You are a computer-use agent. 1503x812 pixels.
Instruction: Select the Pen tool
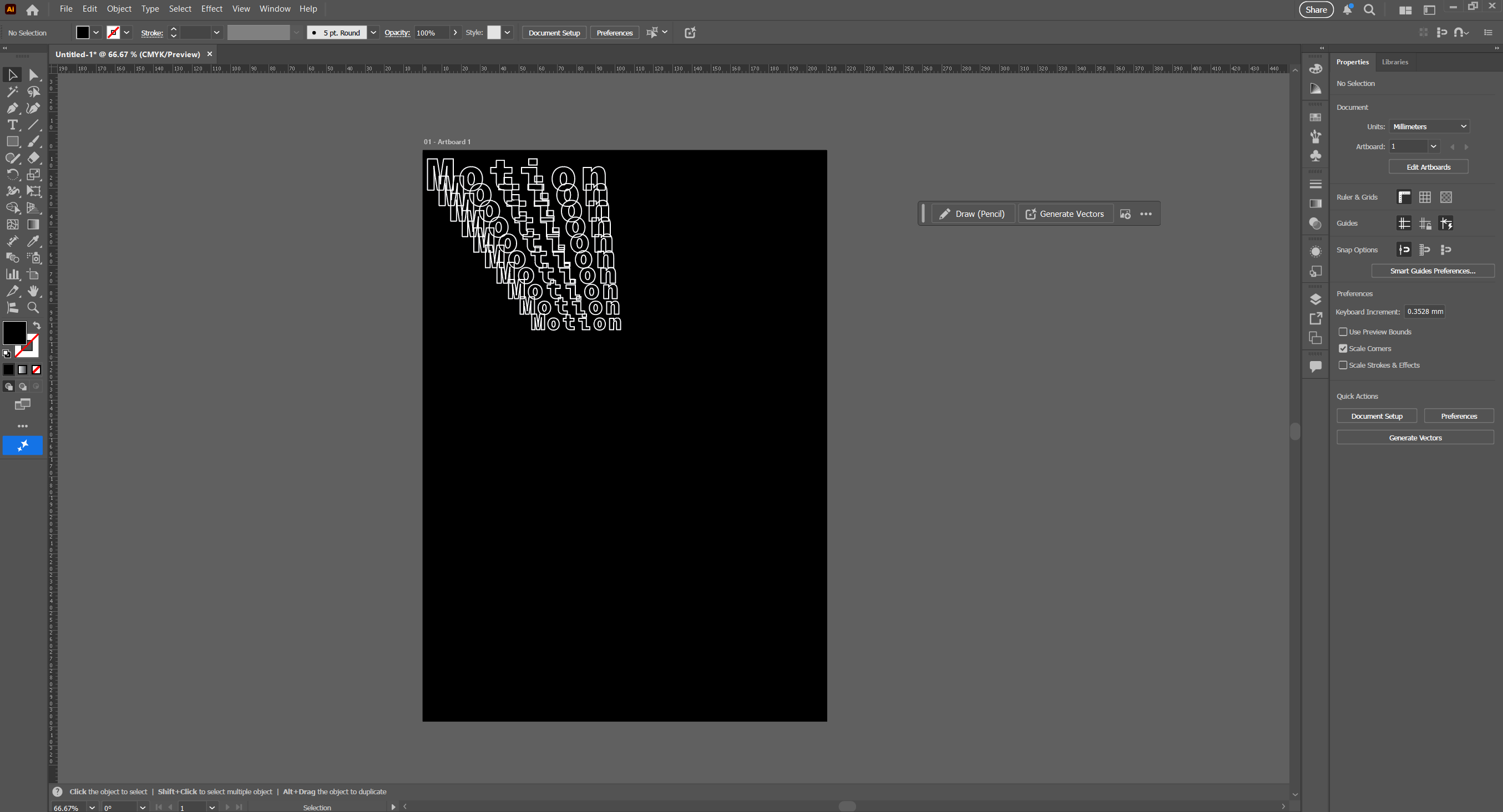tap(12, 109)
